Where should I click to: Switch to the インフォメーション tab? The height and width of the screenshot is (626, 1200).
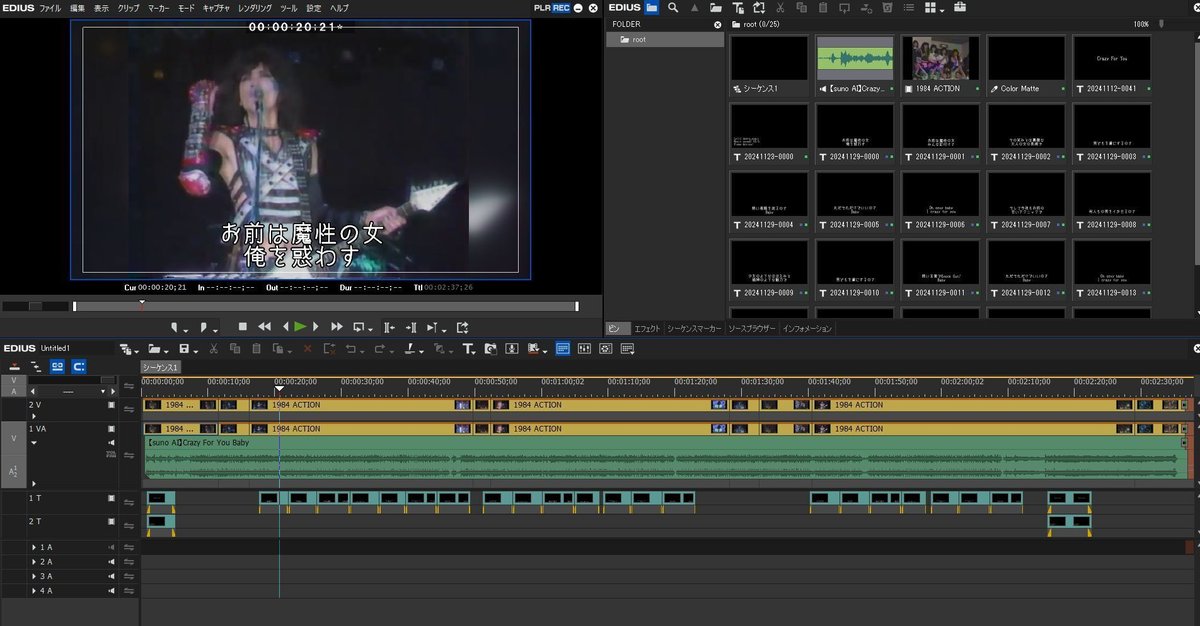(807, 328)
